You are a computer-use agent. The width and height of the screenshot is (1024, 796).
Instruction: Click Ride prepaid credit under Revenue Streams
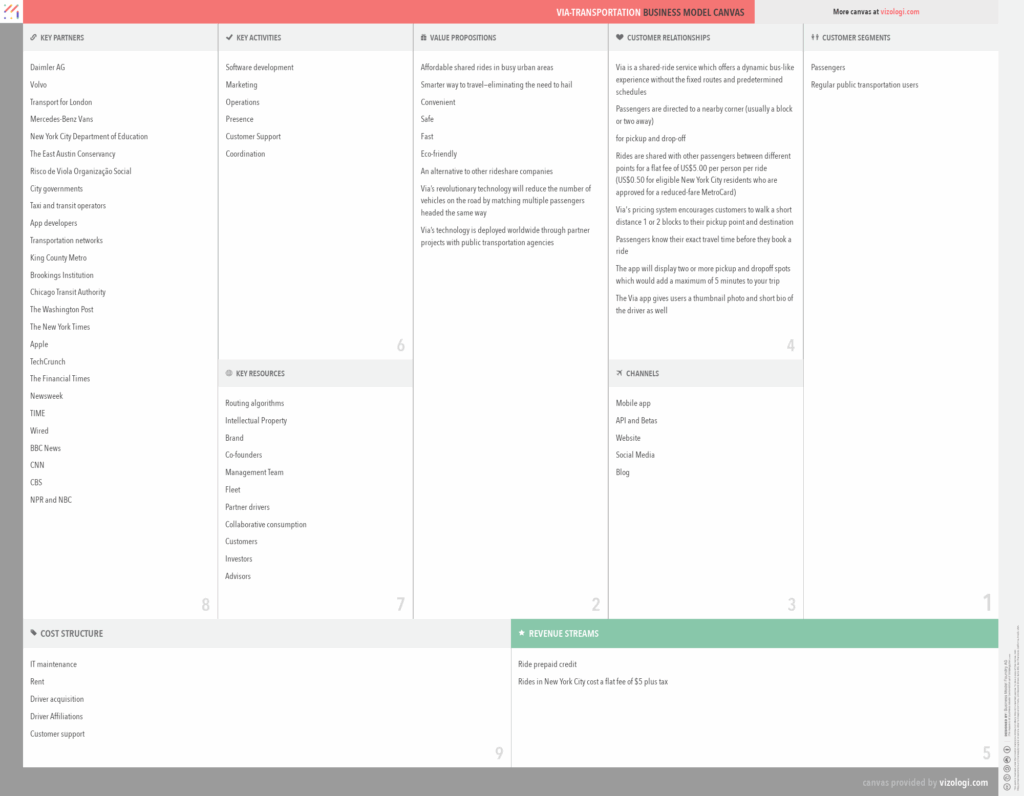coord(547,664)
